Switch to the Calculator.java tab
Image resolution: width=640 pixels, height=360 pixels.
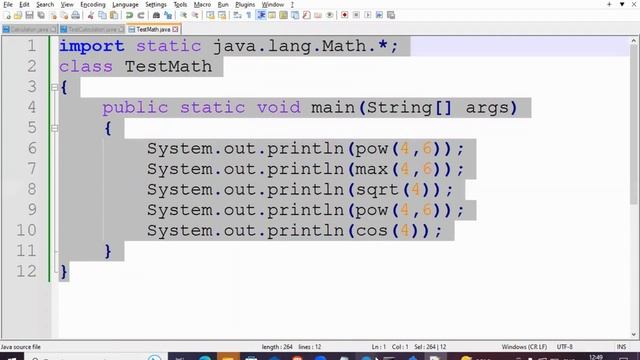pos(29,29)
